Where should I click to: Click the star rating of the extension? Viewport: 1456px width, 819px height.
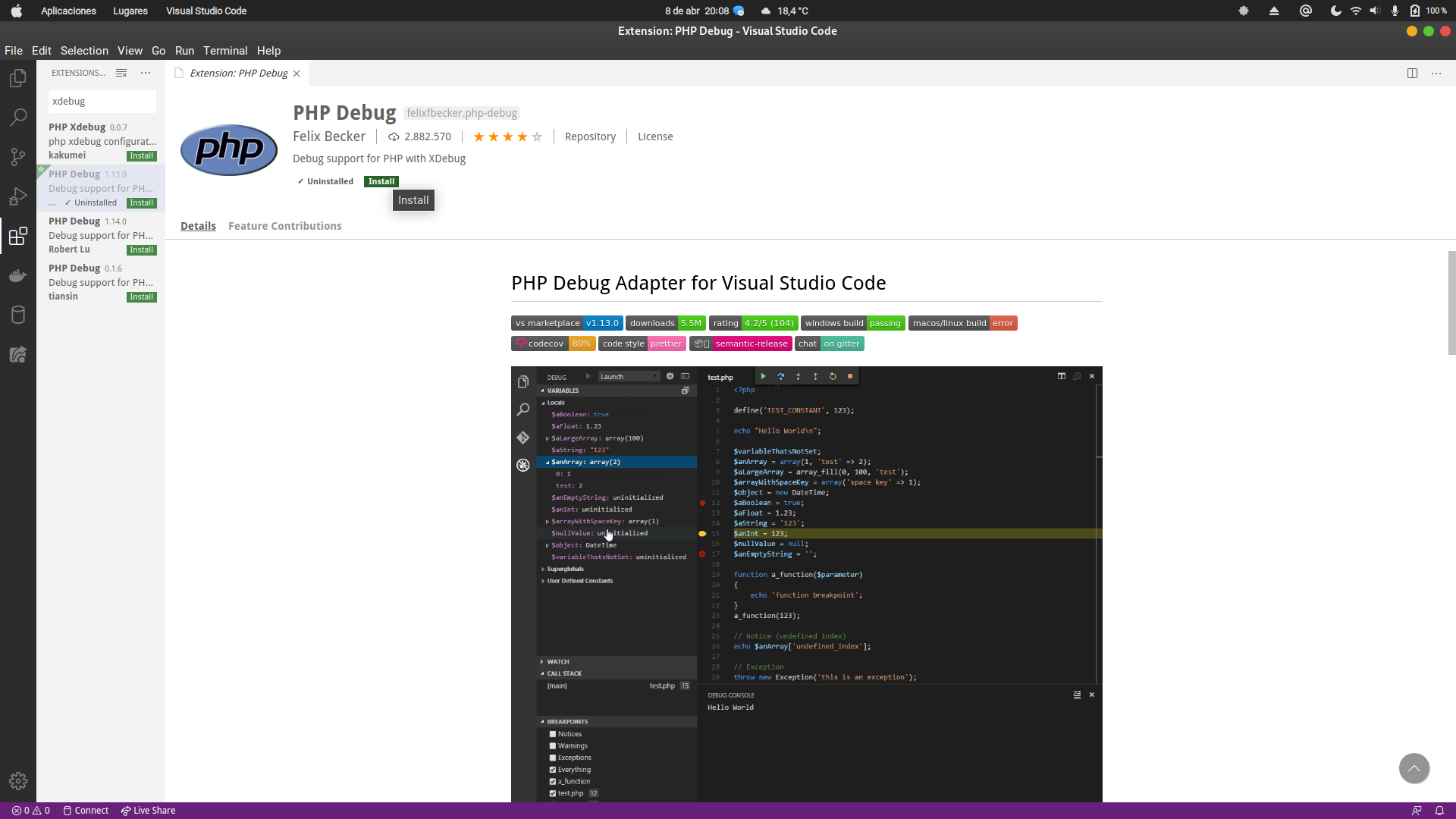point(507,136)
